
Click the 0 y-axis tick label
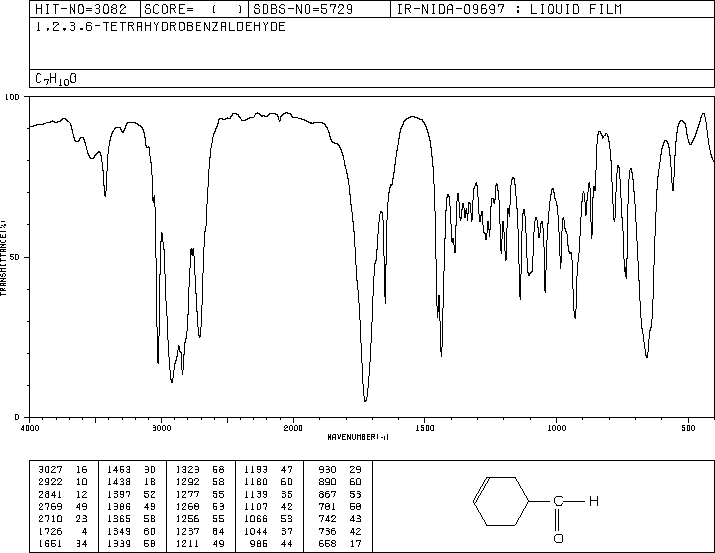[x=17, y=417]
